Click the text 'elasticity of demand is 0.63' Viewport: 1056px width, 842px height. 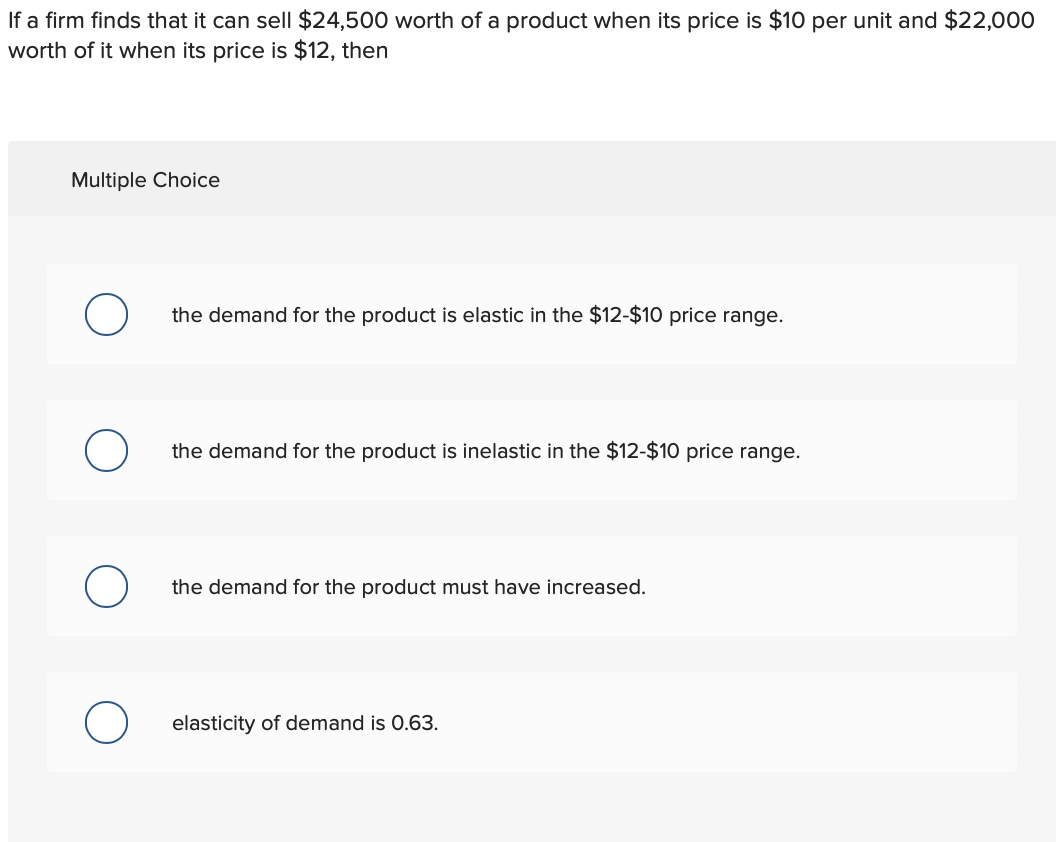(x=304, y=723)
